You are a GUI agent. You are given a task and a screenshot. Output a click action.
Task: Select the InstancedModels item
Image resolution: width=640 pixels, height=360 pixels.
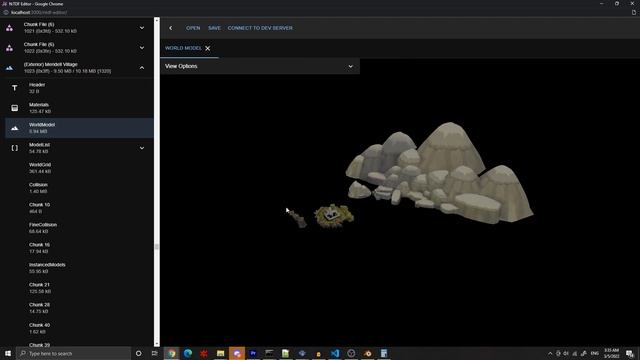pyautogui.click(x=79, y=268)
